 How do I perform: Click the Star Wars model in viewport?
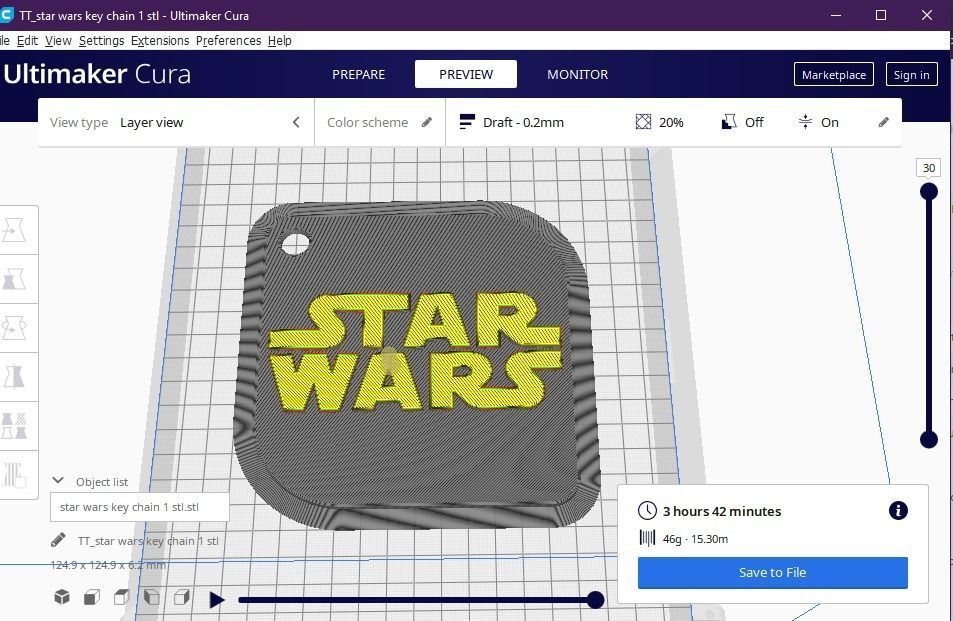point(416,365)
